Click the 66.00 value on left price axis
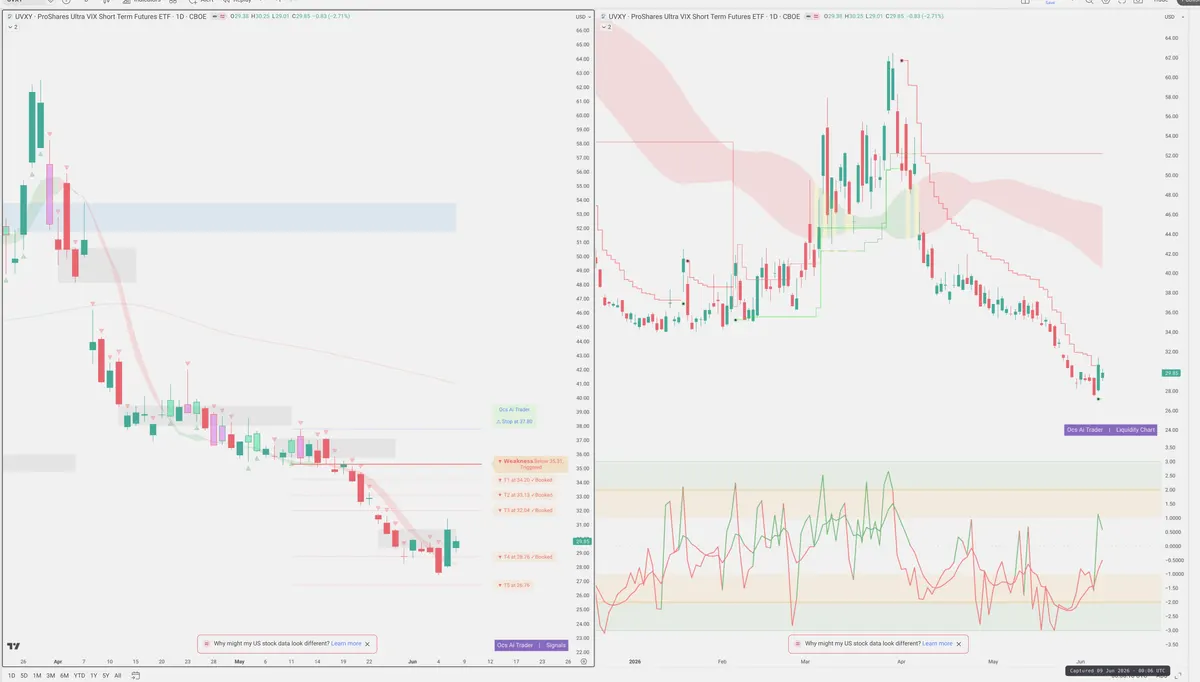 tap(583, 31)
